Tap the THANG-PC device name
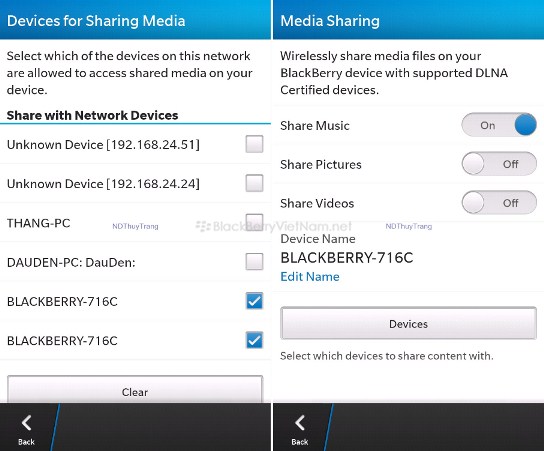This screenshot has height=451, width=544. click(x=39, y=223)
